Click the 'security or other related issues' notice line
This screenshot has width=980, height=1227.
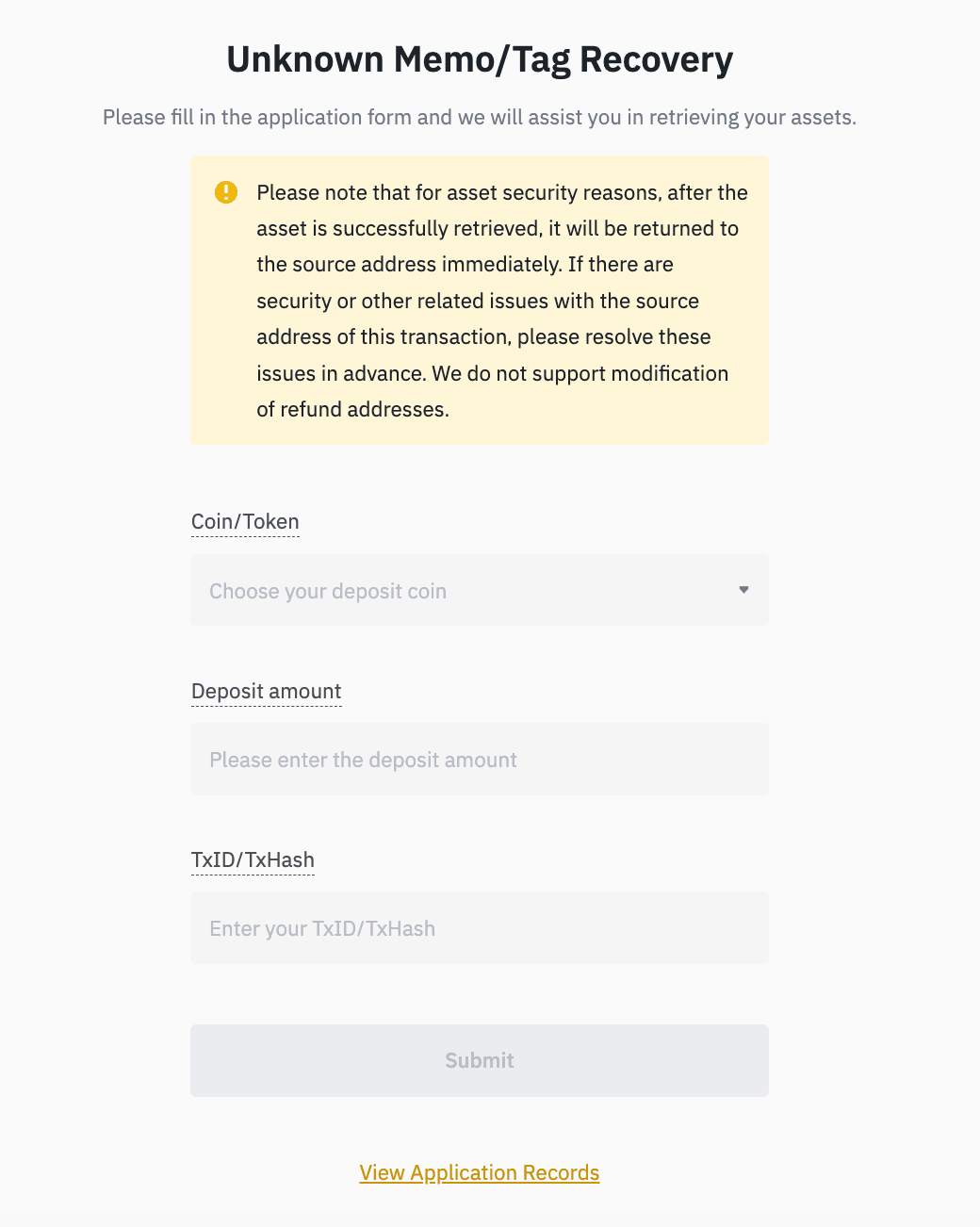477,301
